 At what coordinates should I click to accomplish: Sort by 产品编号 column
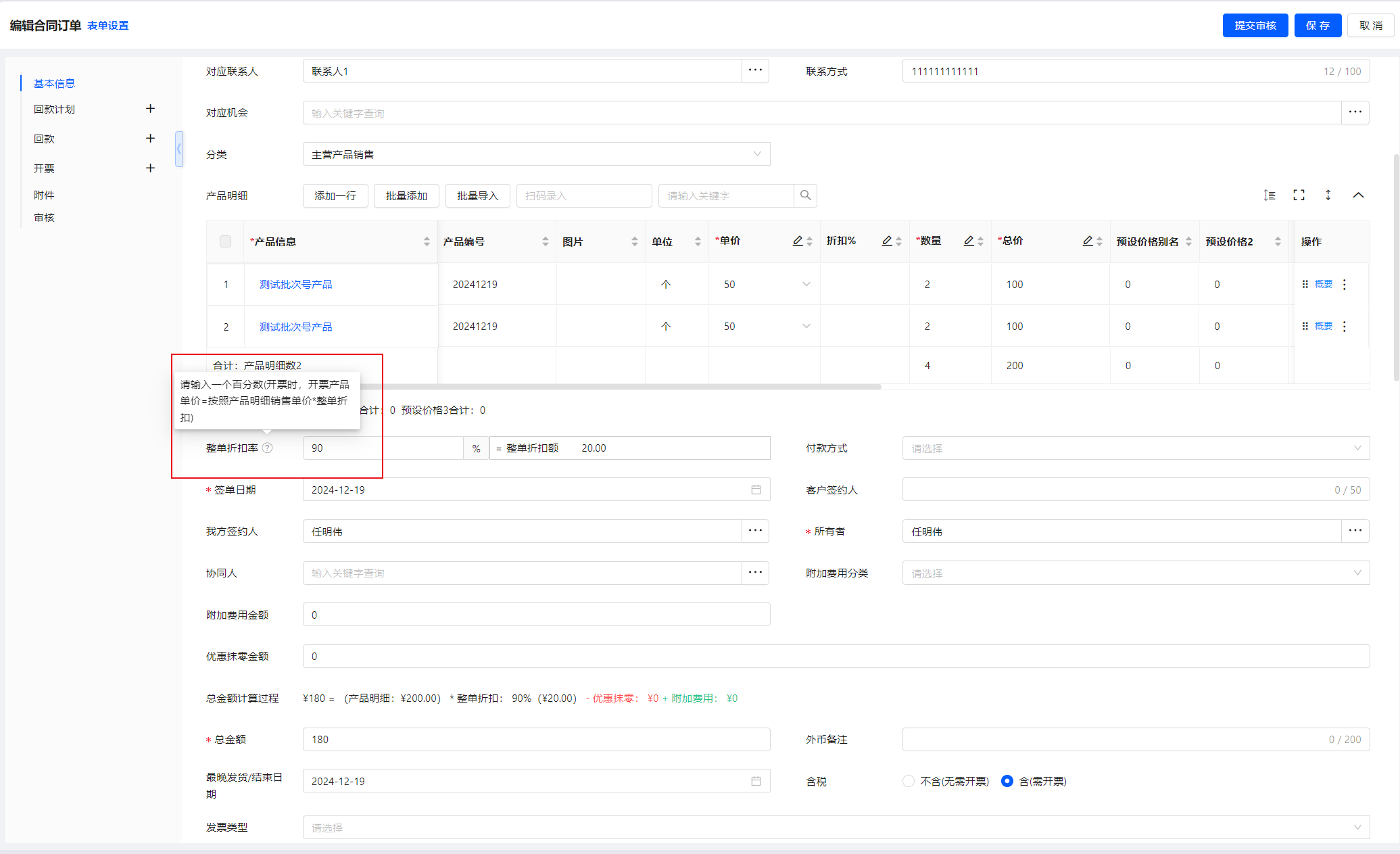tap(546, 241)
